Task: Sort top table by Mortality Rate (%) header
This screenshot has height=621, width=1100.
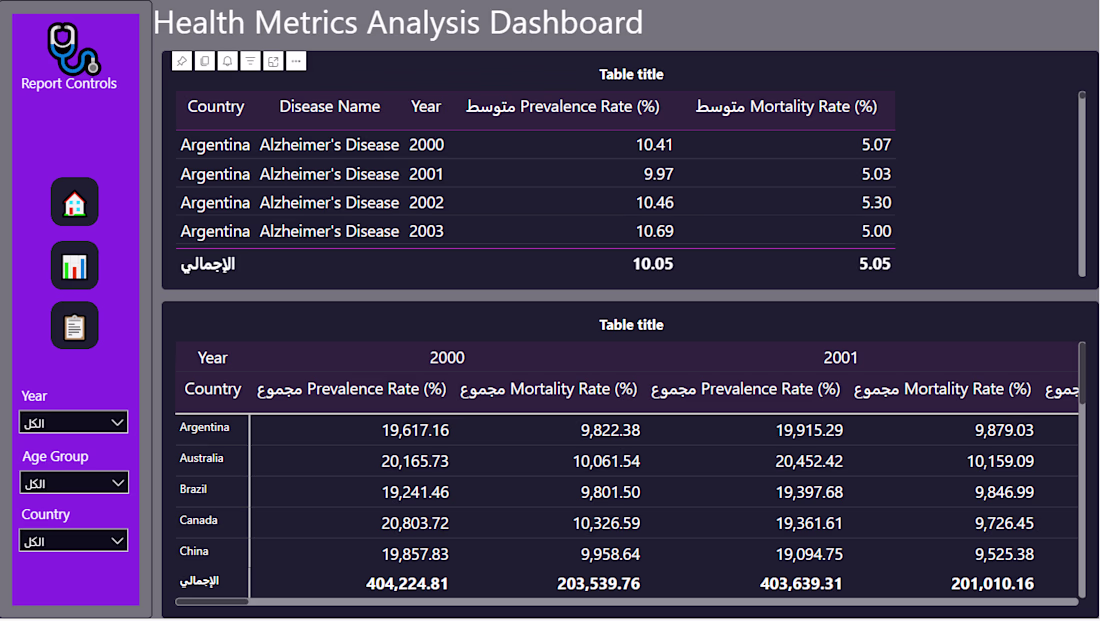Action: point(786,107)
